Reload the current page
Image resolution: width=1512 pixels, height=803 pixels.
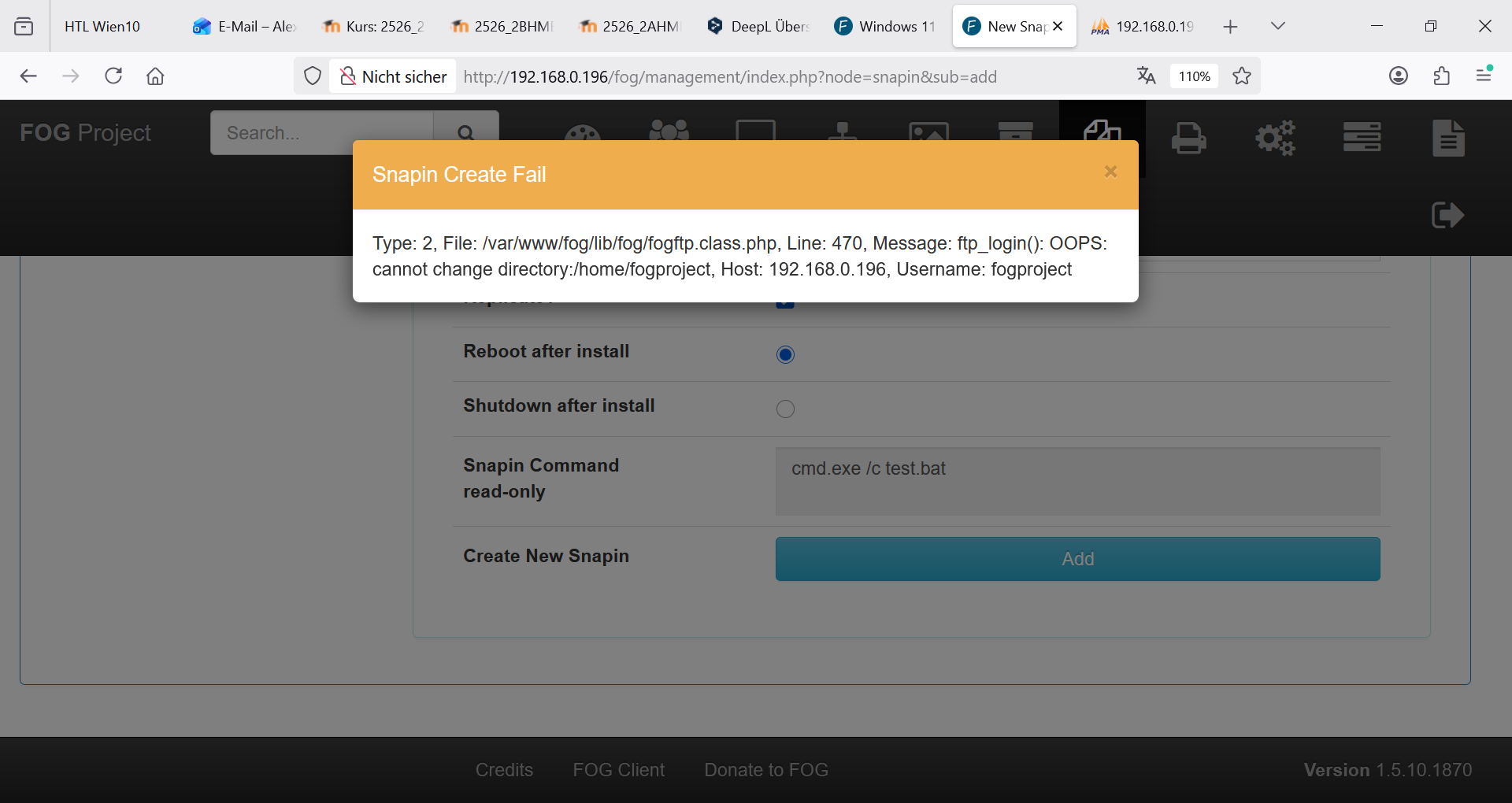click(x=113, y=76)
